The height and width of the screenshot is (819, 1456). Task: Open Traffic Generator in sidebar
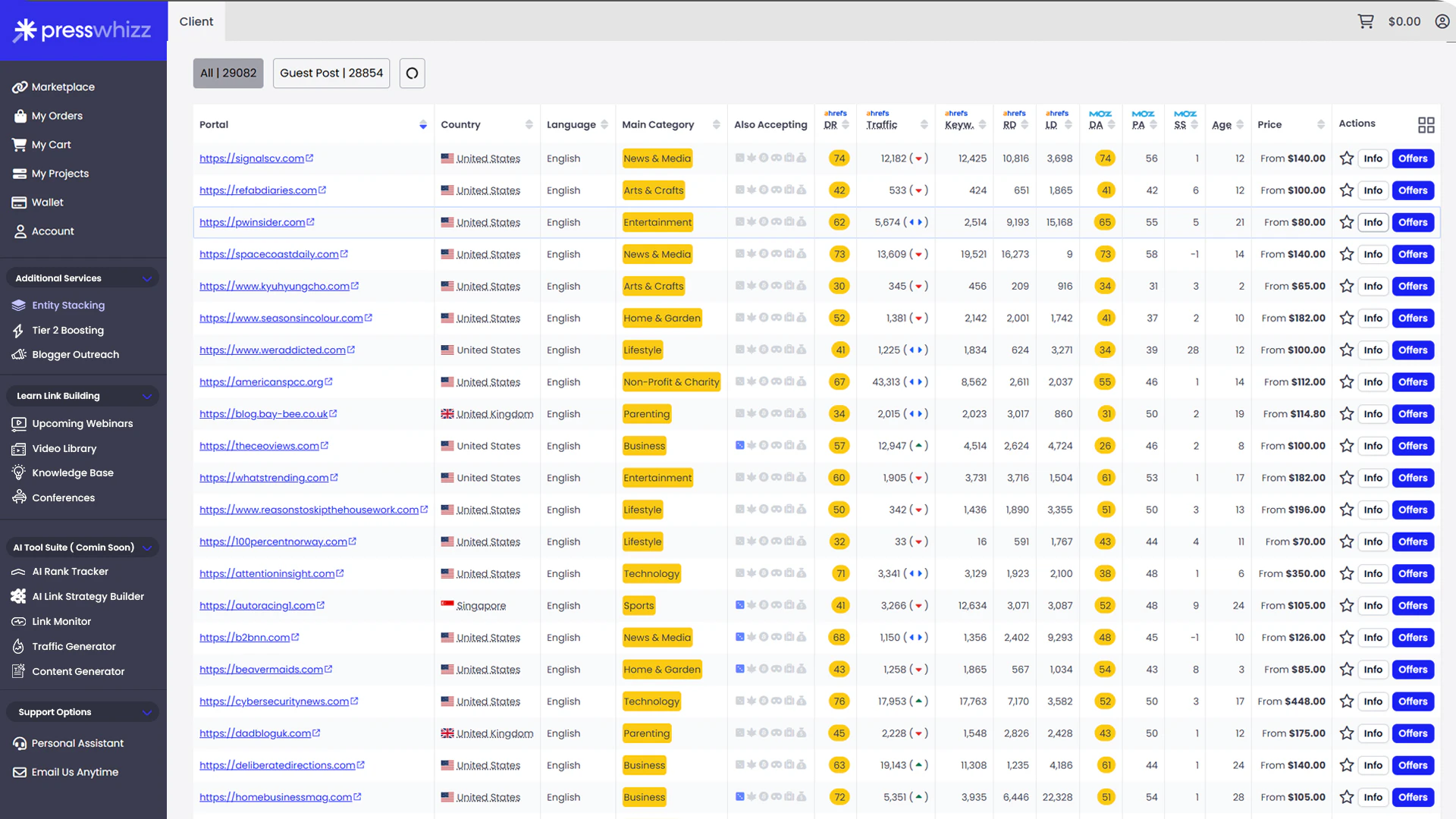[x=74, y=646]
